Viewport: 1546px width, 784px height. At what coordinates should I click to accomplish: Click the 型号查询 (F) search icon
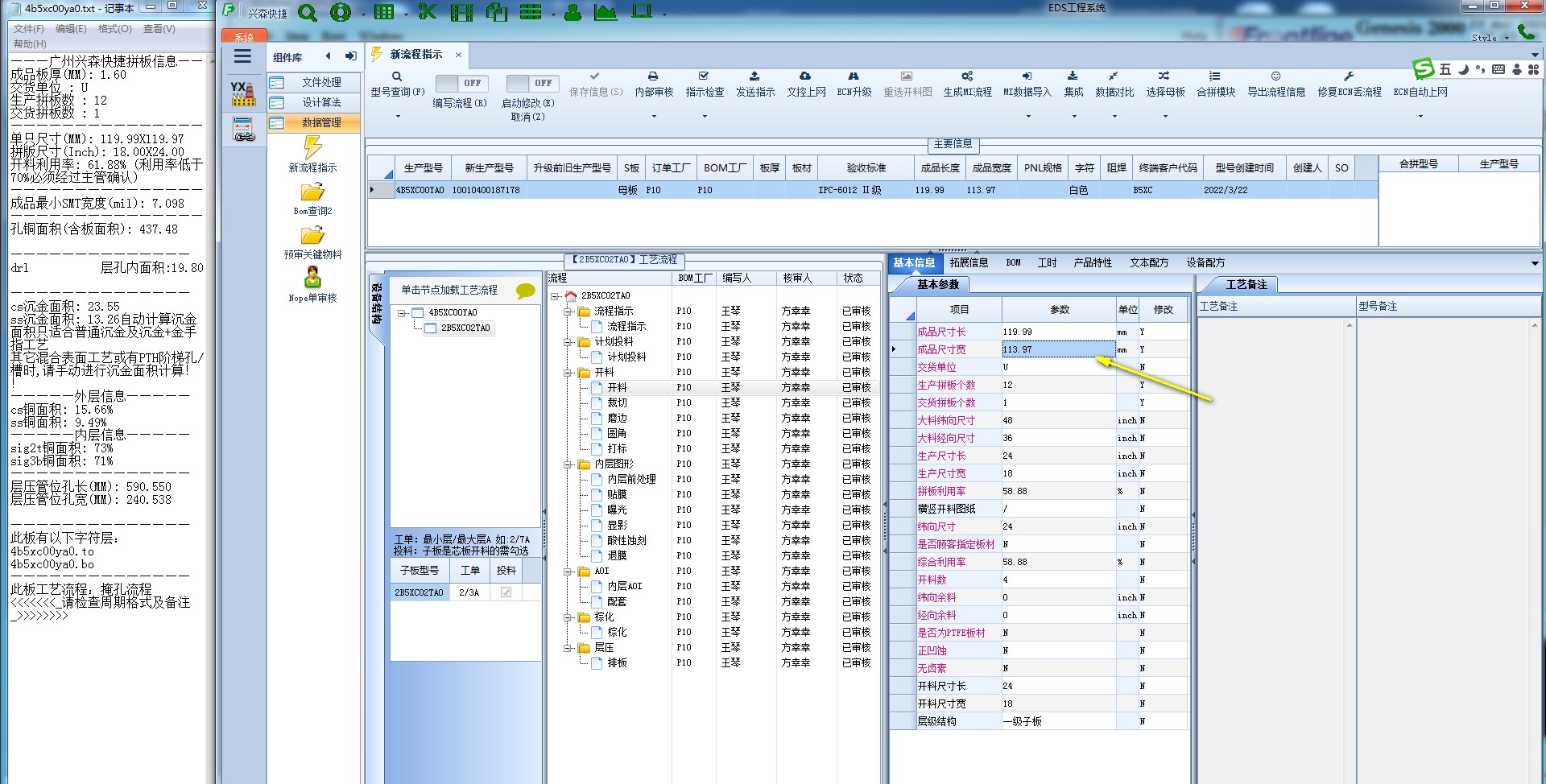[397, 76]
